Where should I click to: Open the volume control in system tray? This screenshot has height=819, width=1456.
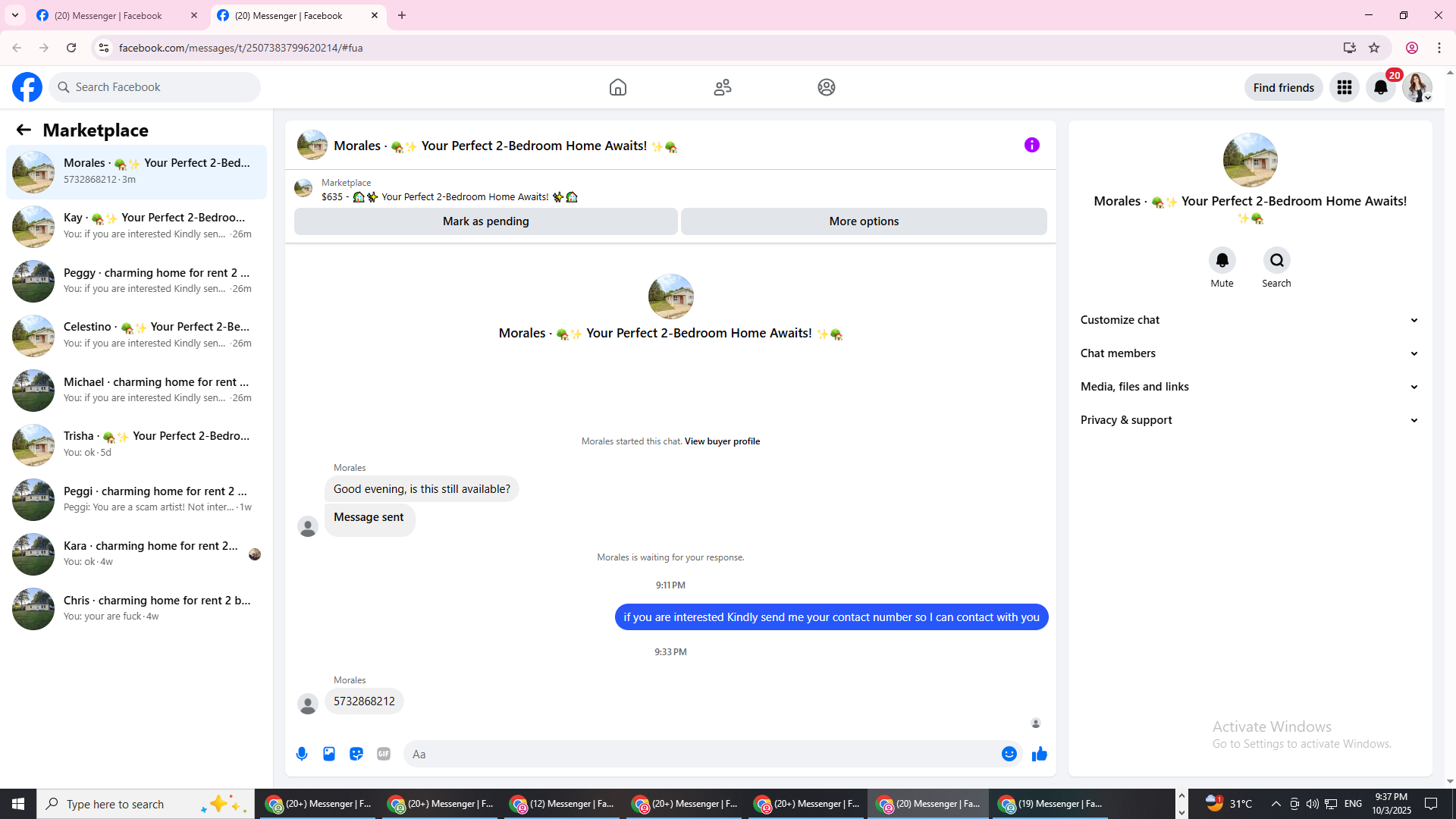tap(1313, 804)
